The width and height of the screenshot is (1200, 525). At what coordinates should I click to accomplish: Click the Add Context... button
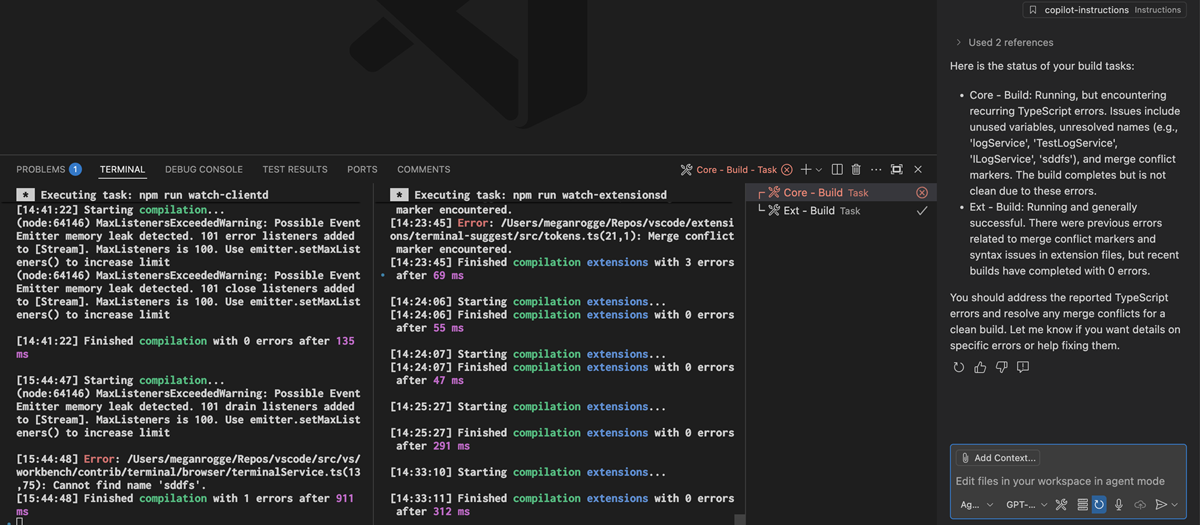(998, 458)
